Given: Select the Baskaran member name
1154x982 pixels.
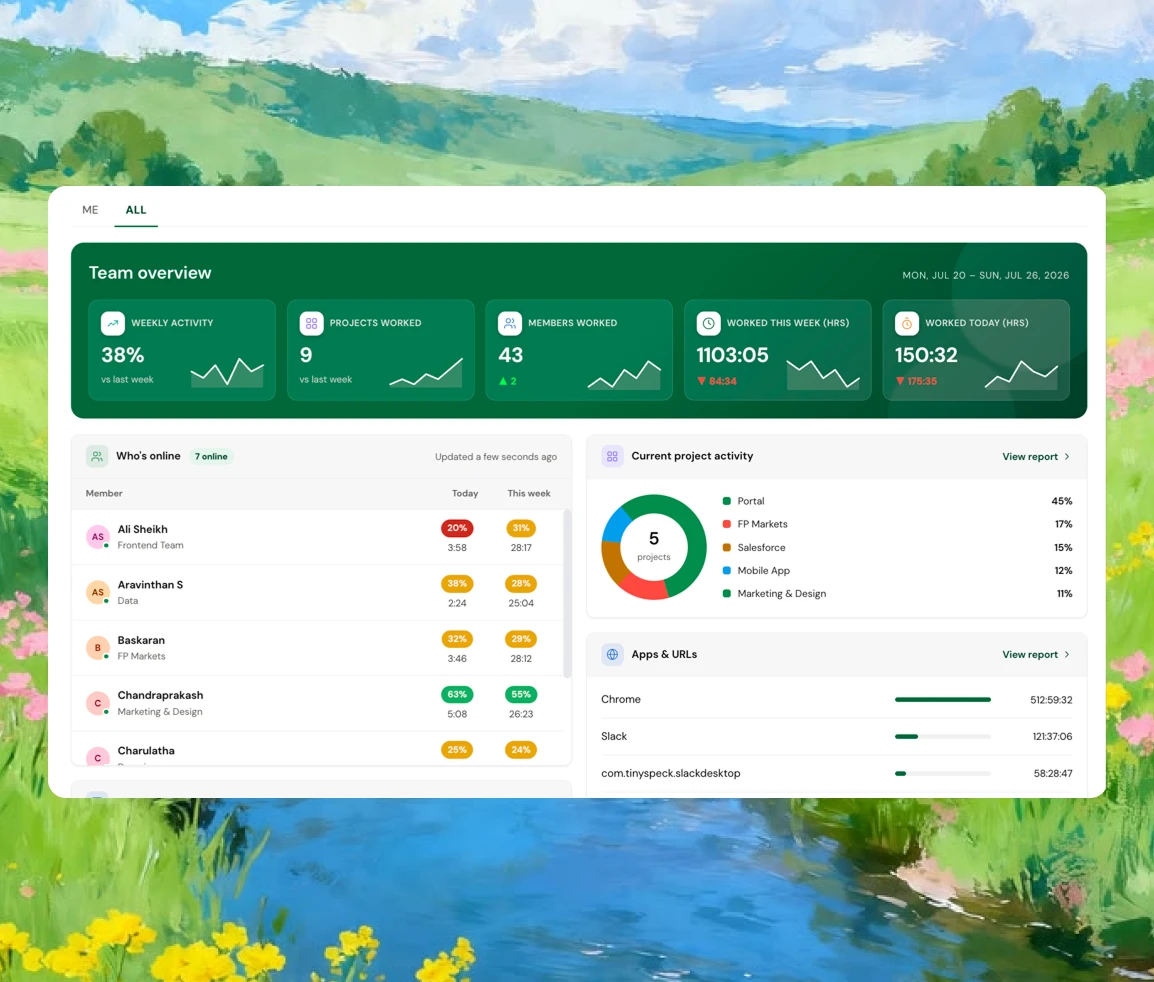Looking at the screenshot, I should click(141, 640).
